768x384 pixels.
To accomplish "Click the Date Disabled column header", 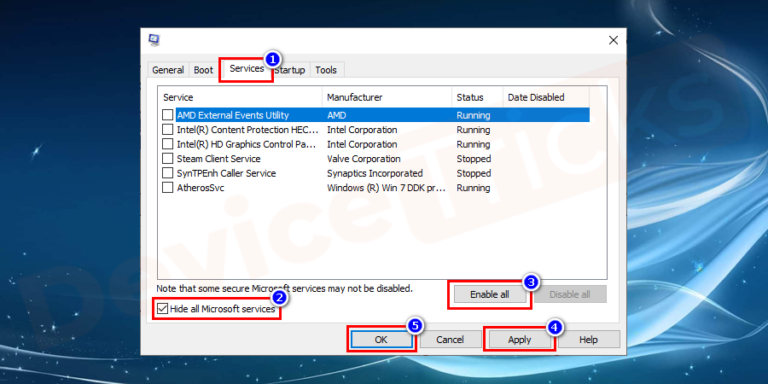I will coord(546,97).
